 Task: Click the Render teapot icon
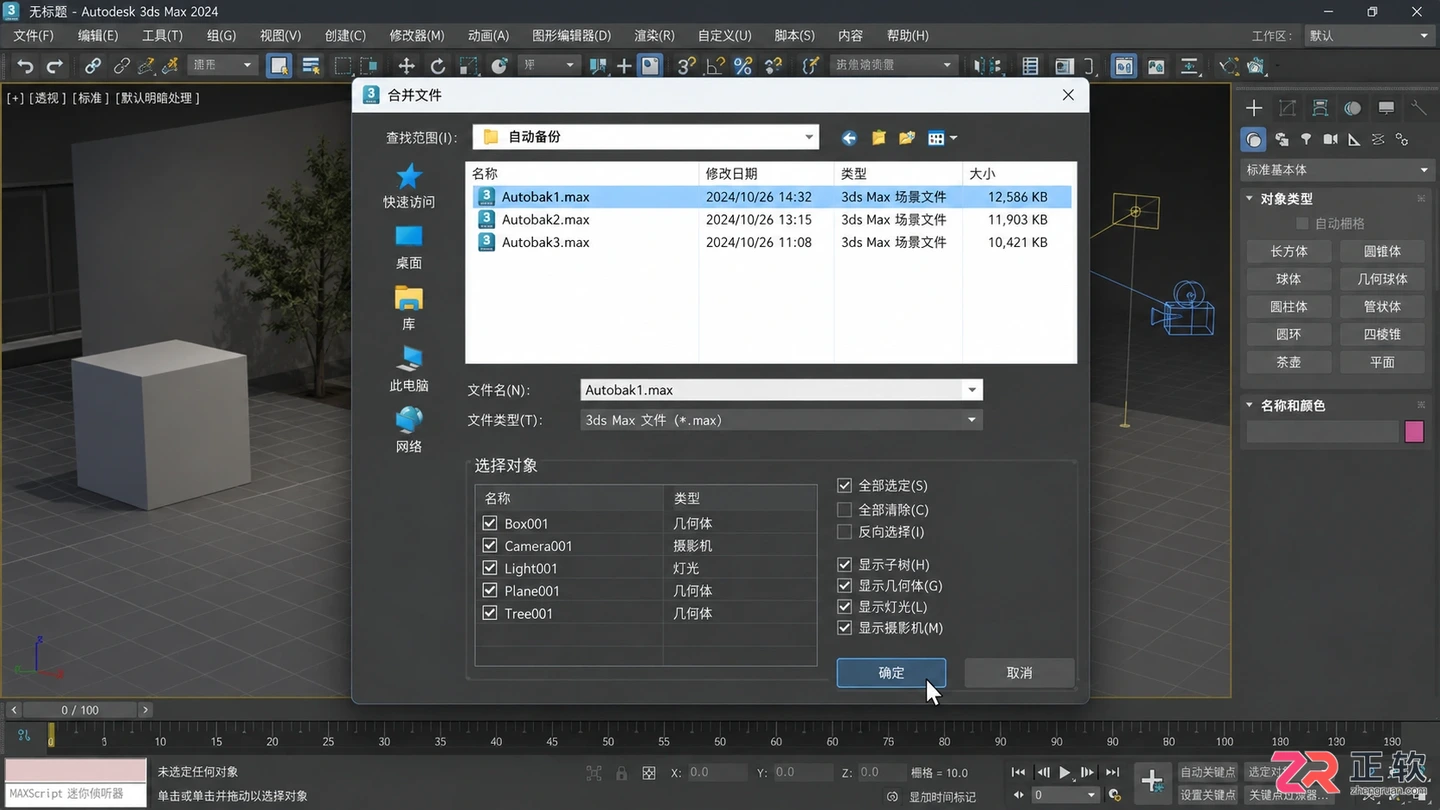tap(1256, 66)
